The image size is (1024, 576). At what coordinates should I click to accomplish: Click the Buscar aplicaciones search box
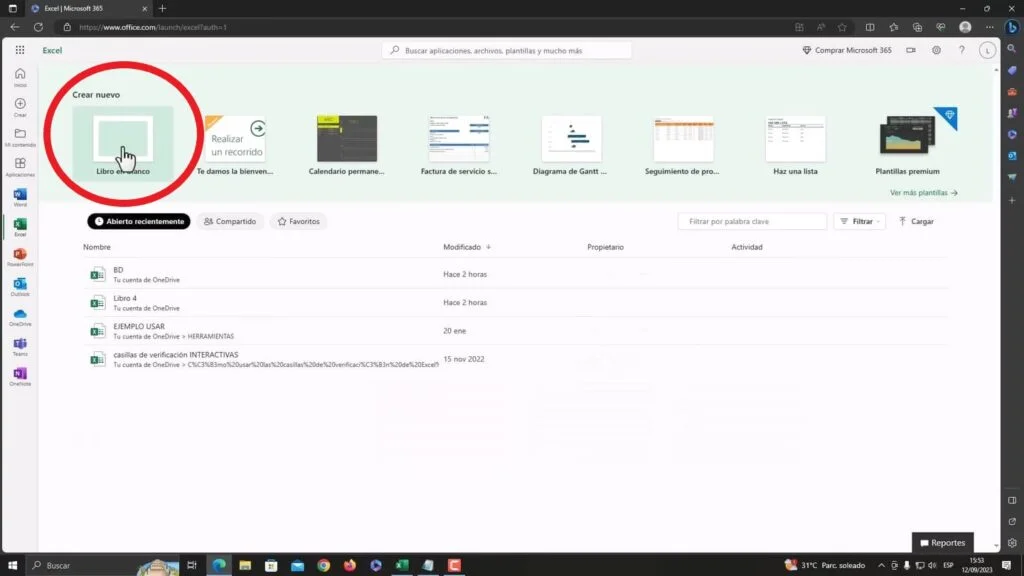pyautogui.click(x=507, y=50)
